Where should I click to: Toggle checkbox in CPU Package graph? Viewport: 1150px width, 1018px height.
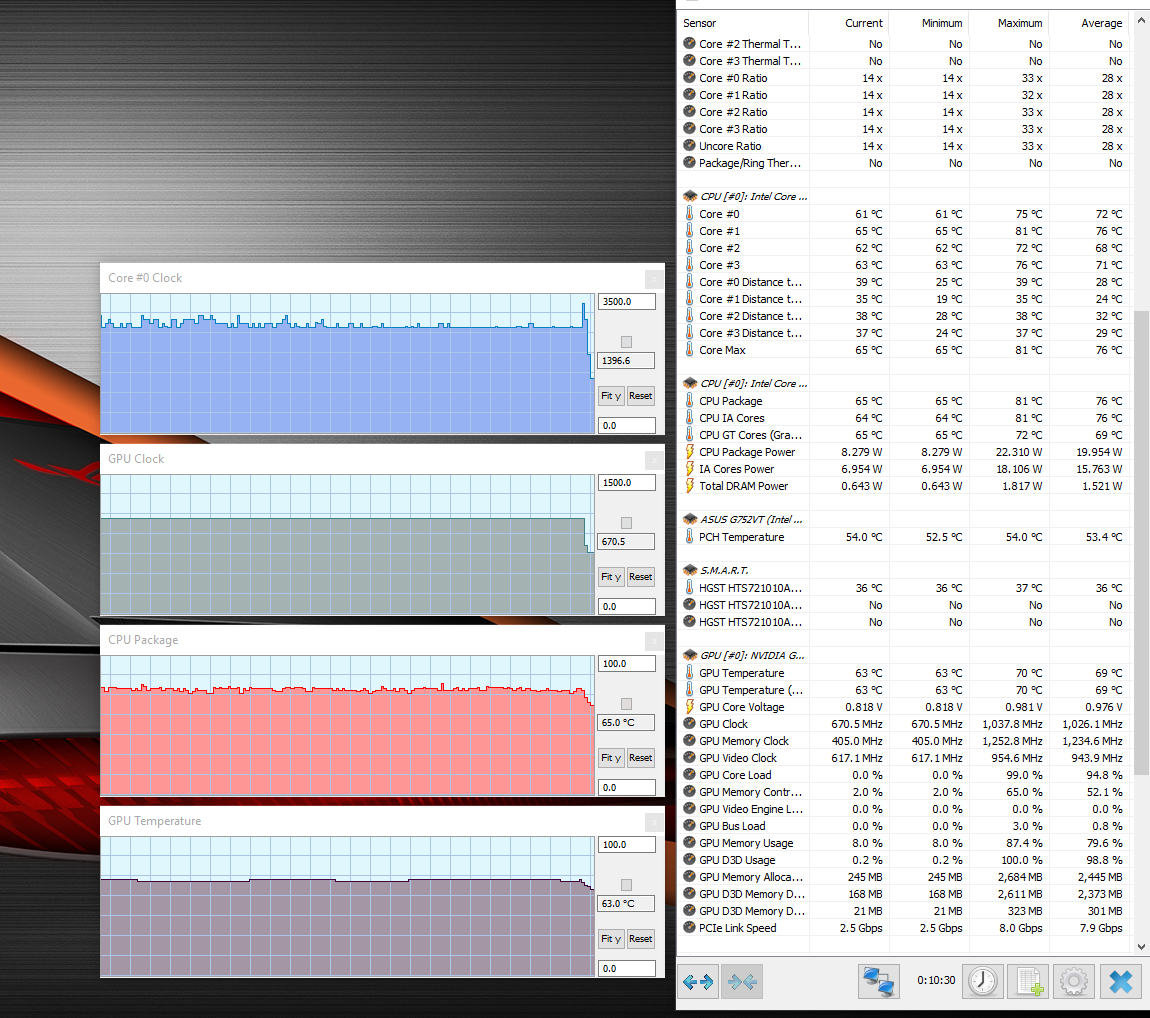[x=626, y=704]
